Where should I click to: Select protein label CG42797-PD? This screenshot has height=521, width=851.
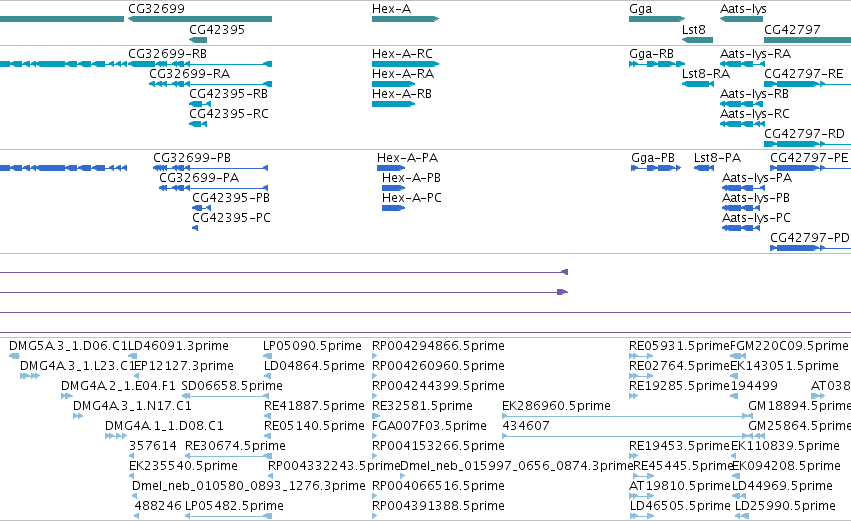coord(809,238)
